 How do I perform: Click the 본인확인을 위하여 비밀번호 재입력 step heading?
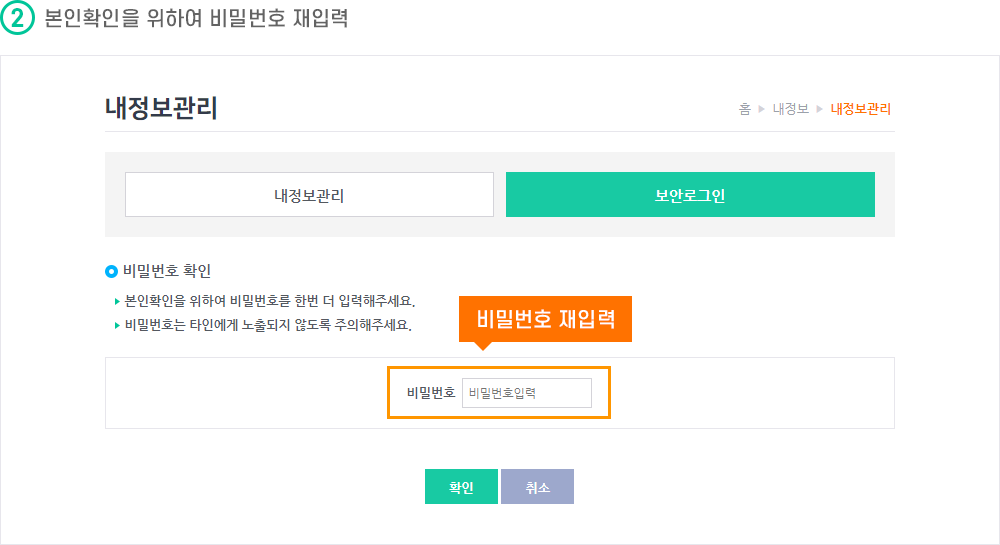[x=196, y=18]
